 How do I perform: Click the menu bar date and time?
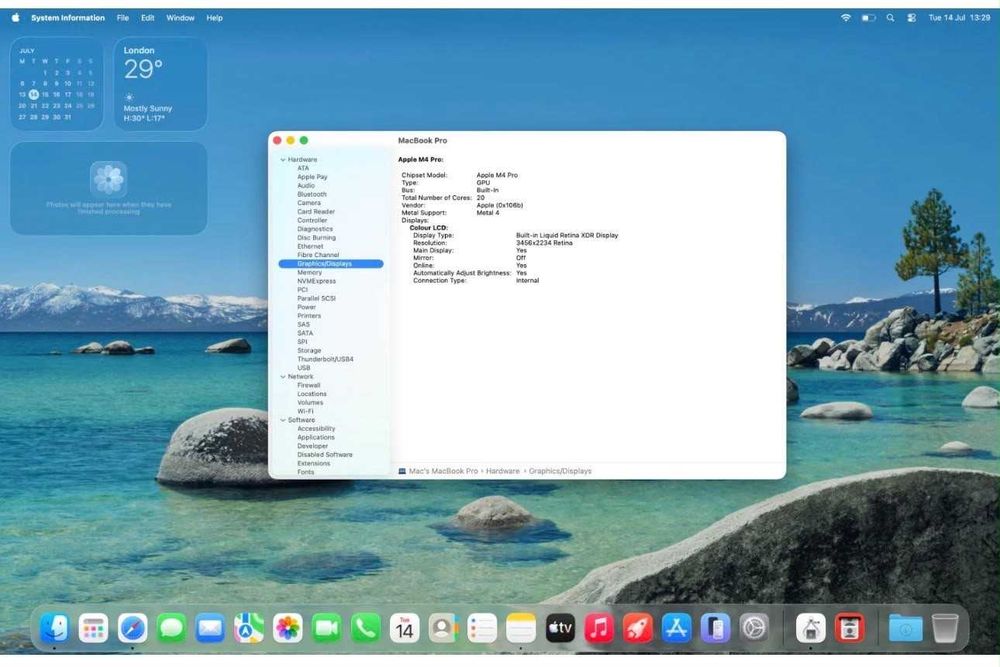[959, 18]
